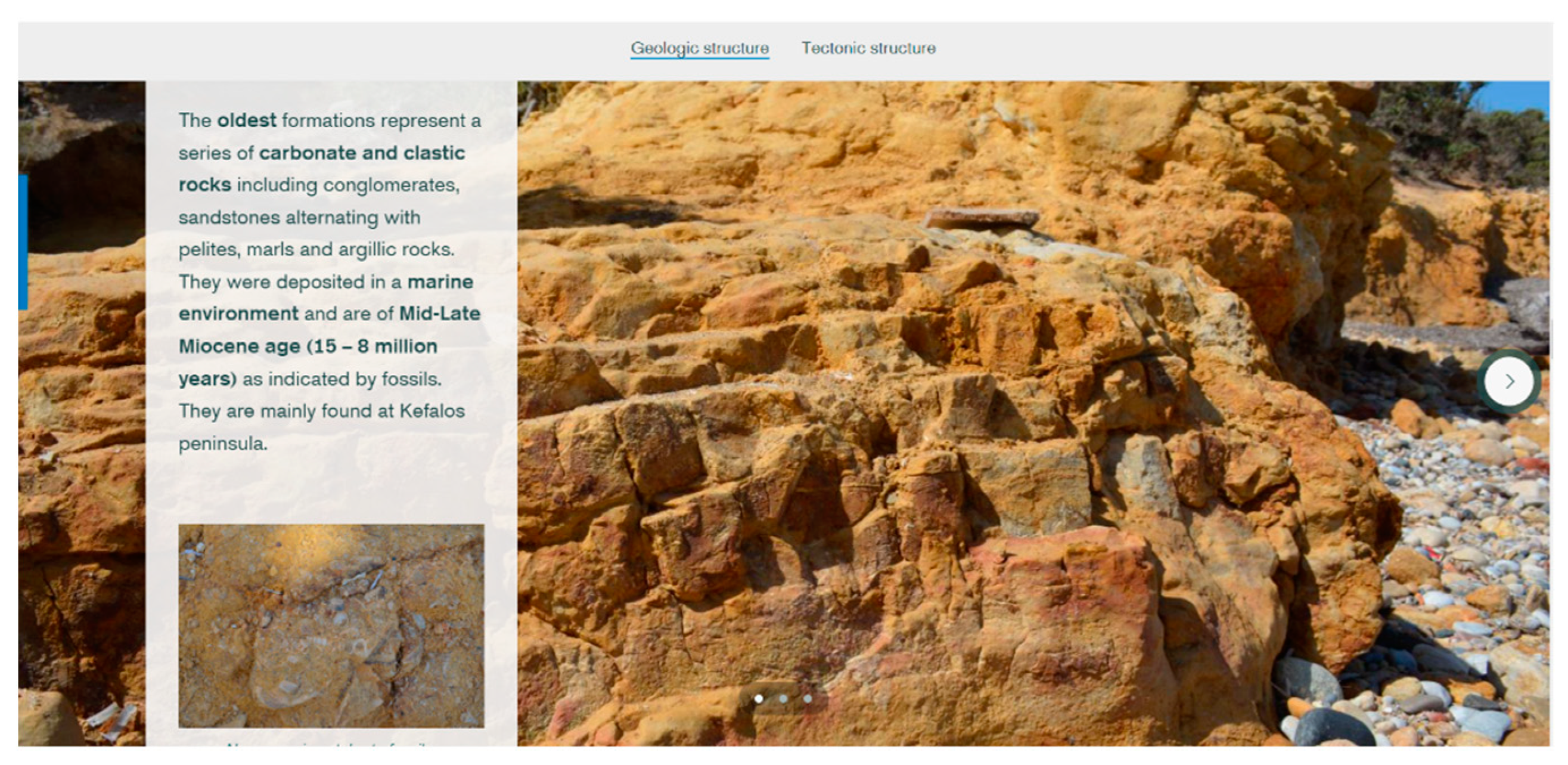Select the first carousel dot indicator

point(759,699)
